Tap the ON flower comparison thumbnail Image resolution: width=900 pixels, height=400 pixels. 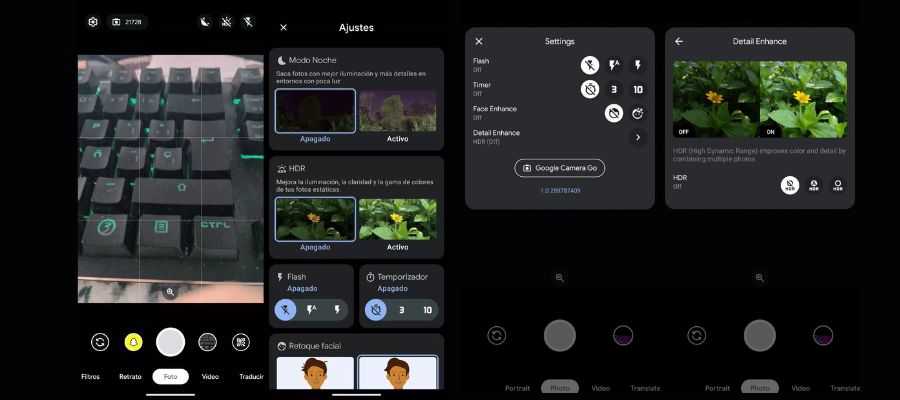coord(803,99)
